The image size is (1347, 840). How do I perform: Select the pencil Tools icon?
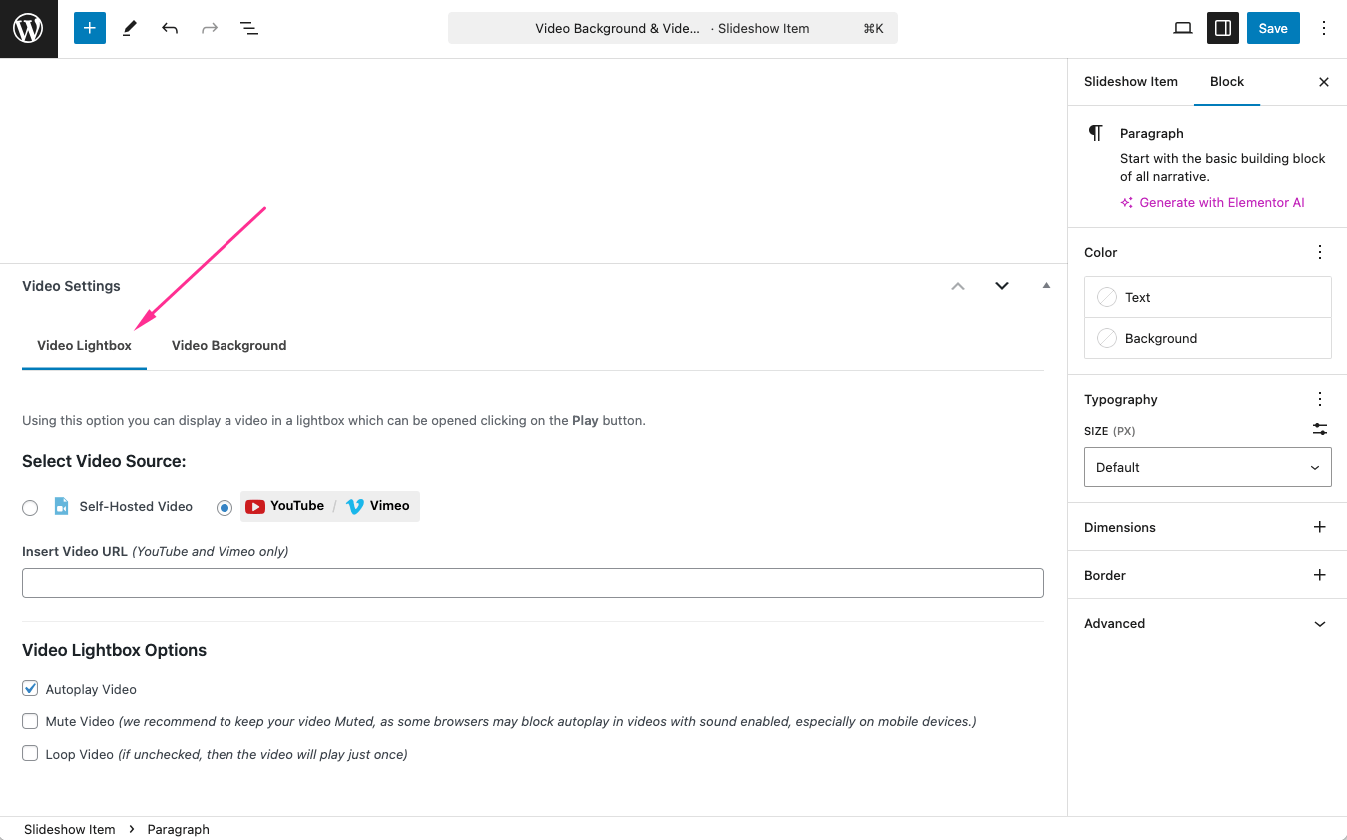tap(130, 29)
